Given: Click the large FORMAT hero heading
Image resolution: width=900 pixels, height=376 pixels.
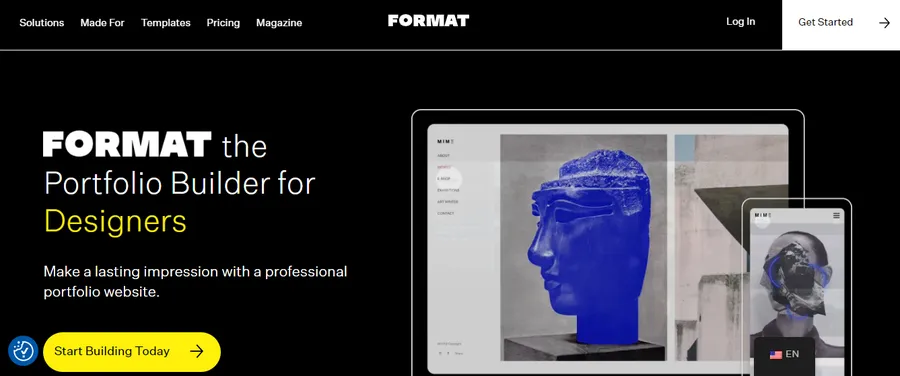Looking at the screenshot, I should click(127, 144).
